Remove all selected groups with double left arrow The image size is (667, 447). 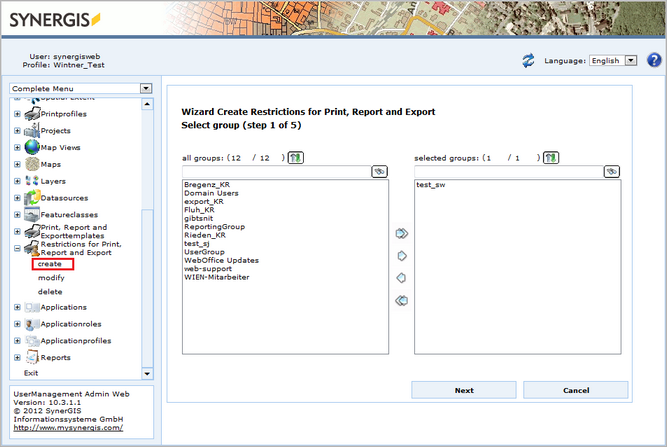pos(402,300)
